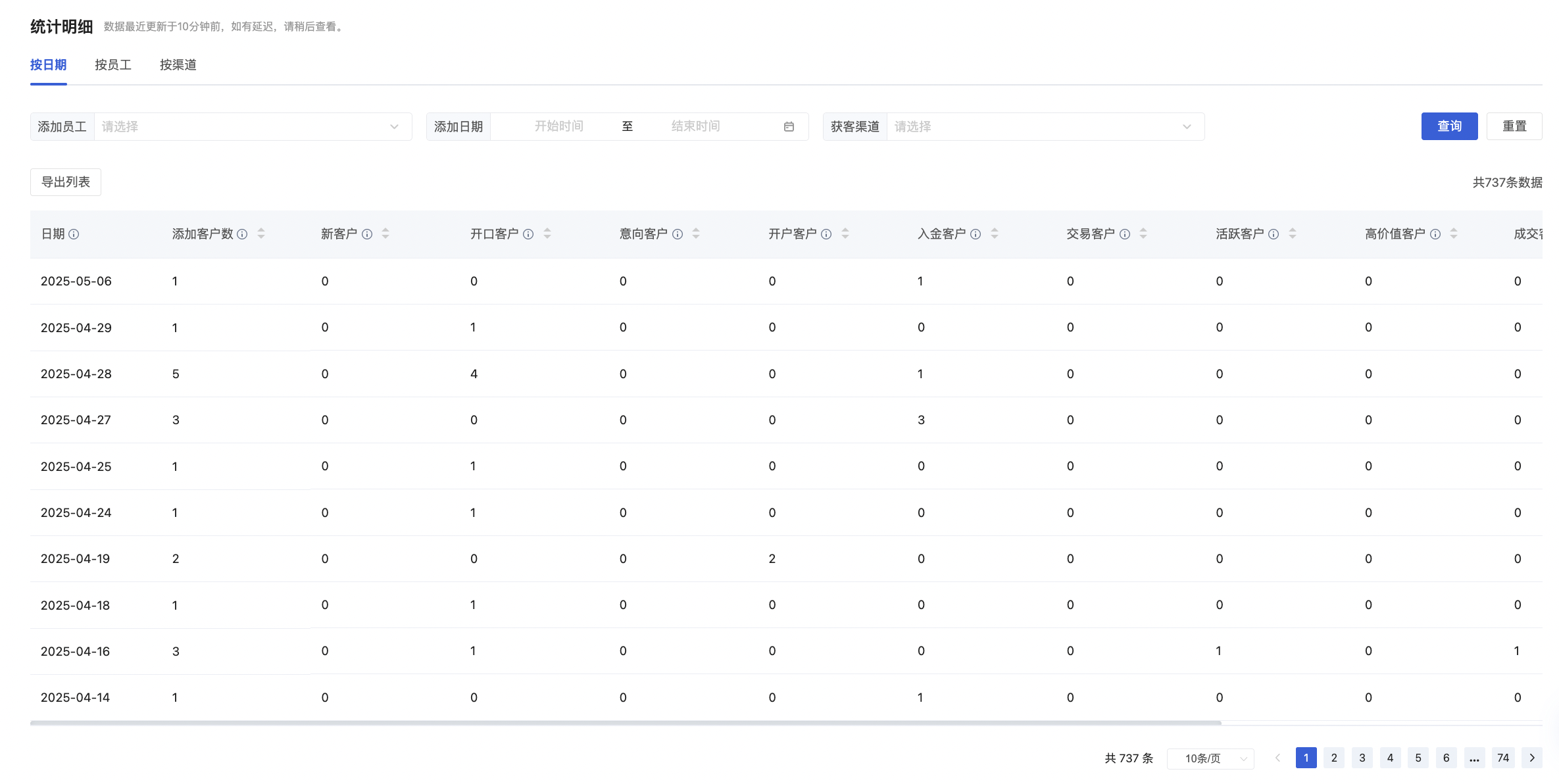Click info icon next to 日期 header

(x=74, y=234)
